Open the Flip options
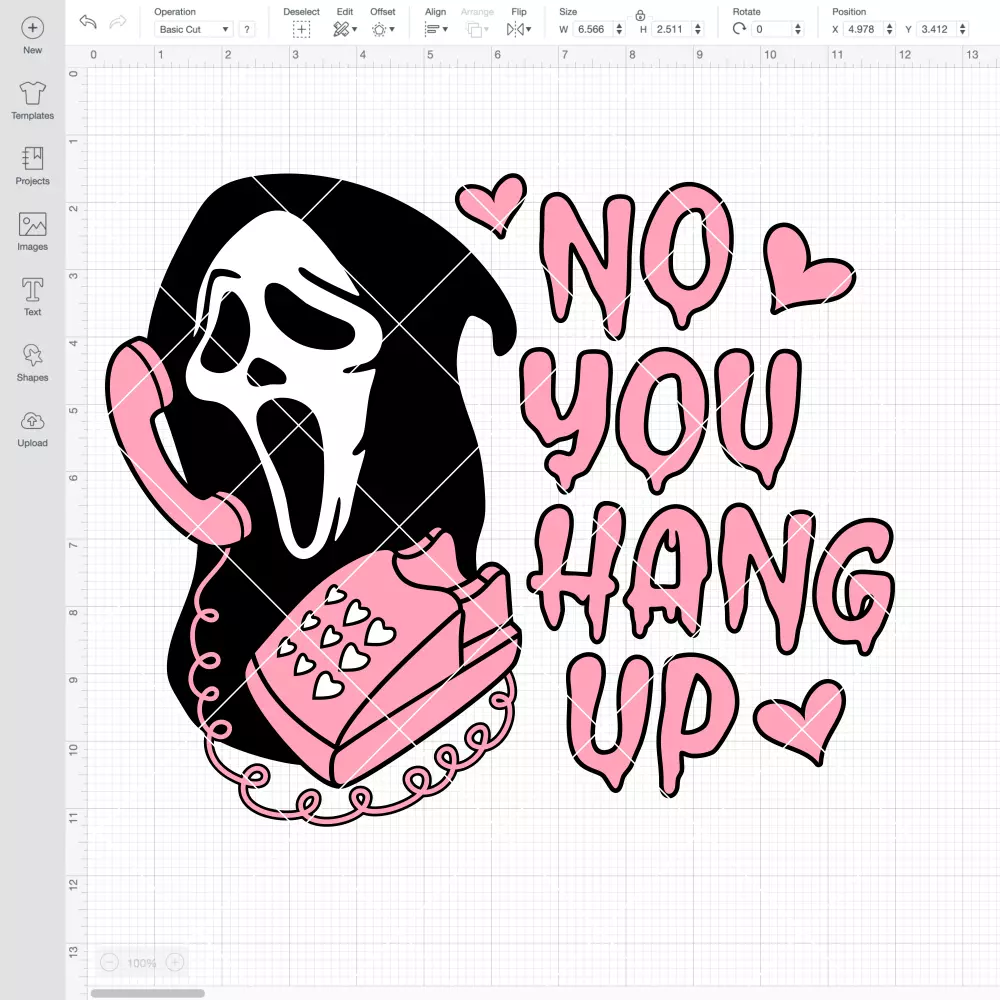Screen dimensions: 1000x1000 (x=519, y=29)
